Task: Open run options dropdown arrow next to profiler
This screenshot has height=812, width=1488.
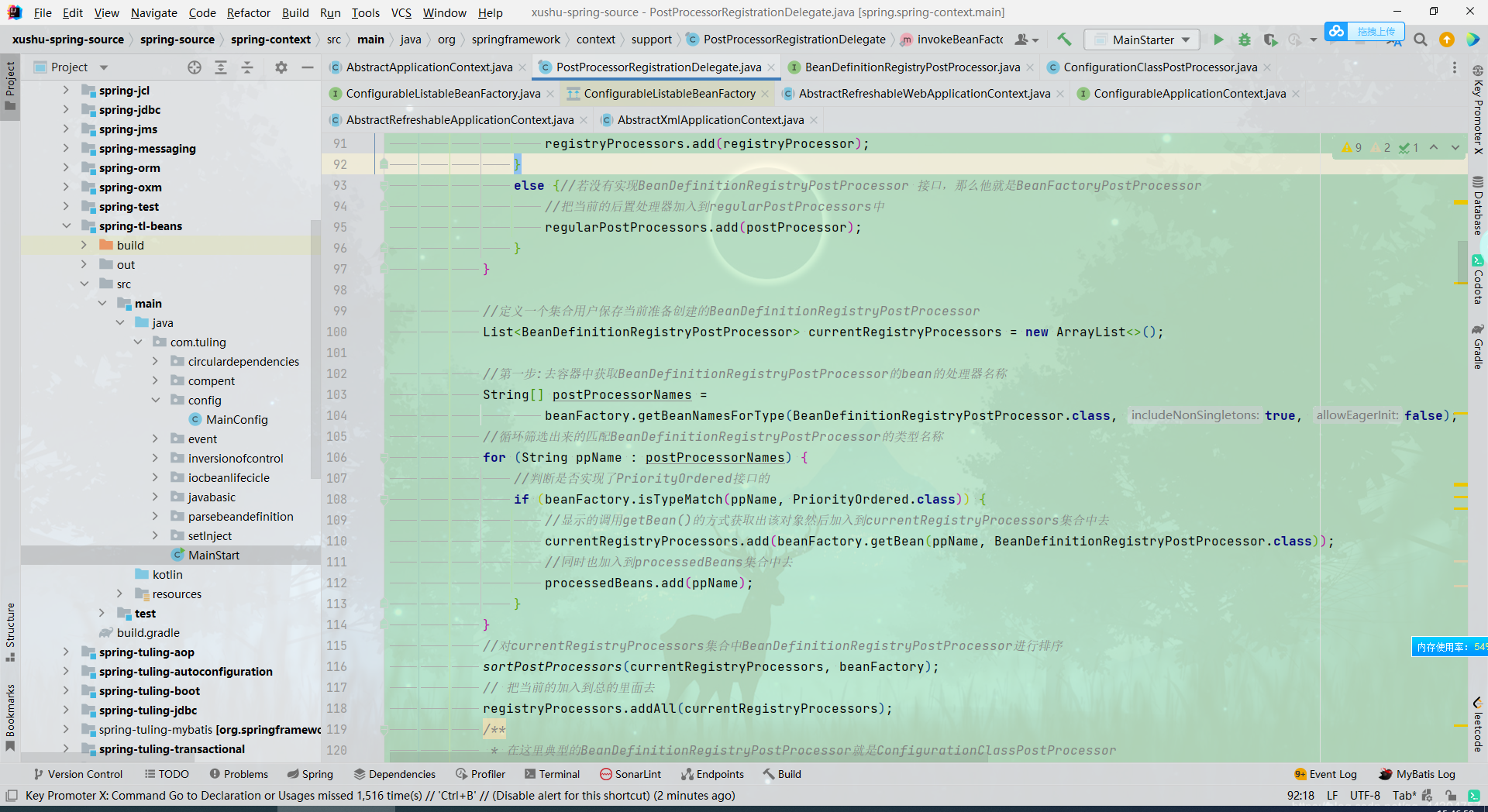Action: (x=1313, y=40)
